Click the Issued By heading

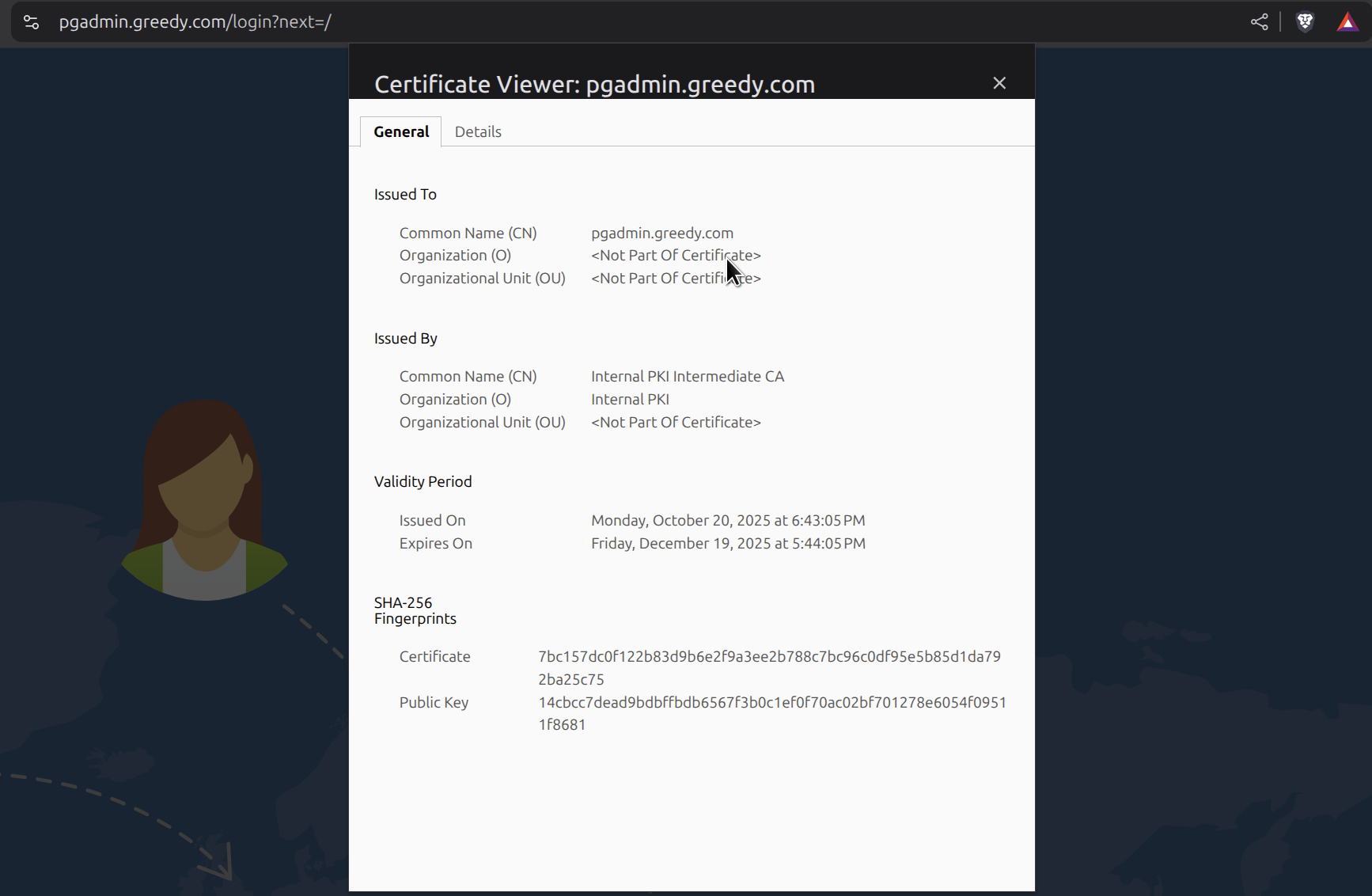[x=405, y=338]
